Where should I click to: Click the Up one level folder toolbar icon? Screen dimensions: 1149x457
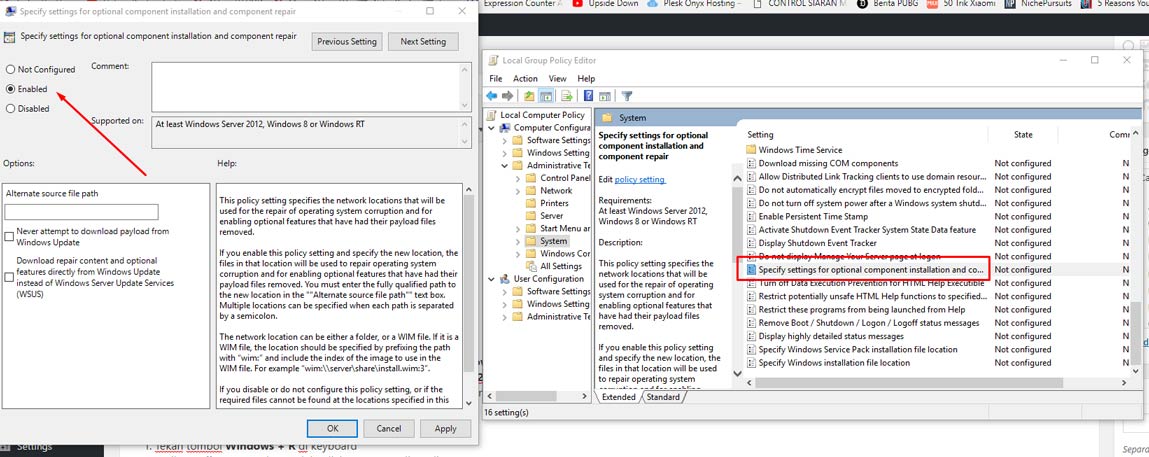(530, 96)
